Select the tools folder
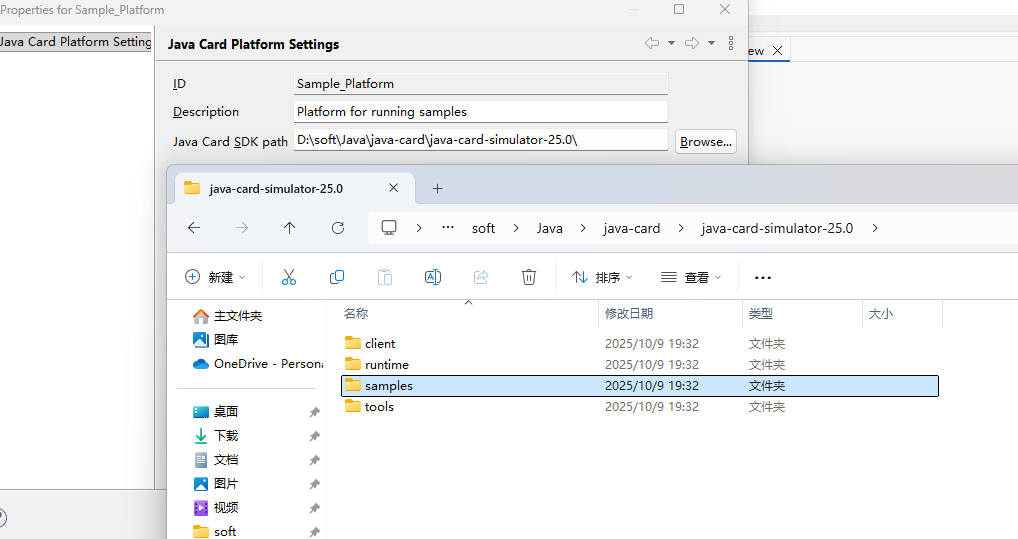 pyautogui.click(x=379, y=406)
